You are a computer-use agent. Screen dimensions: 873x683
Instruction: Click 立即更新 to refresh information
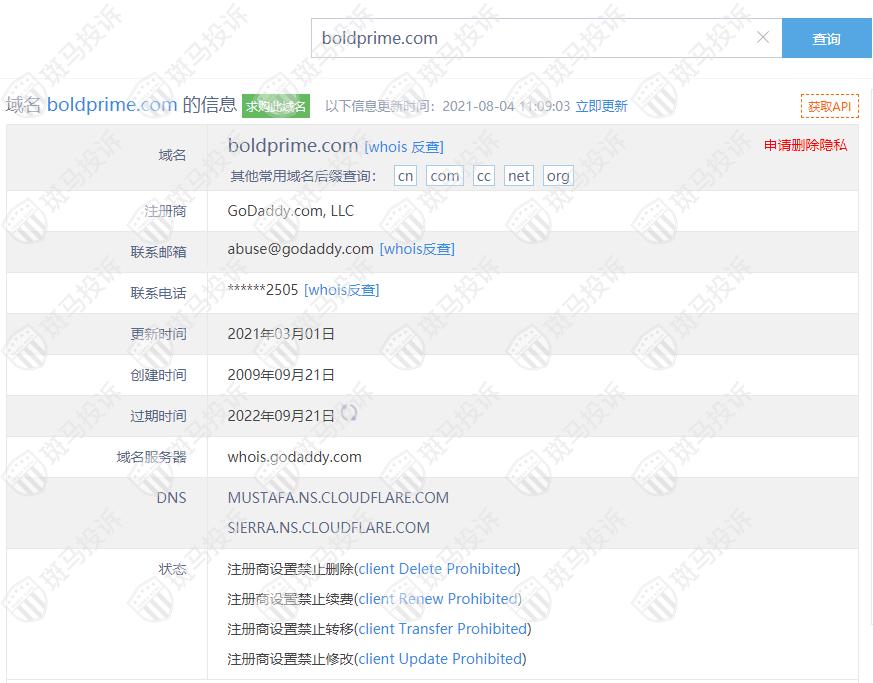pyautogui.click(x=601, y=106)
